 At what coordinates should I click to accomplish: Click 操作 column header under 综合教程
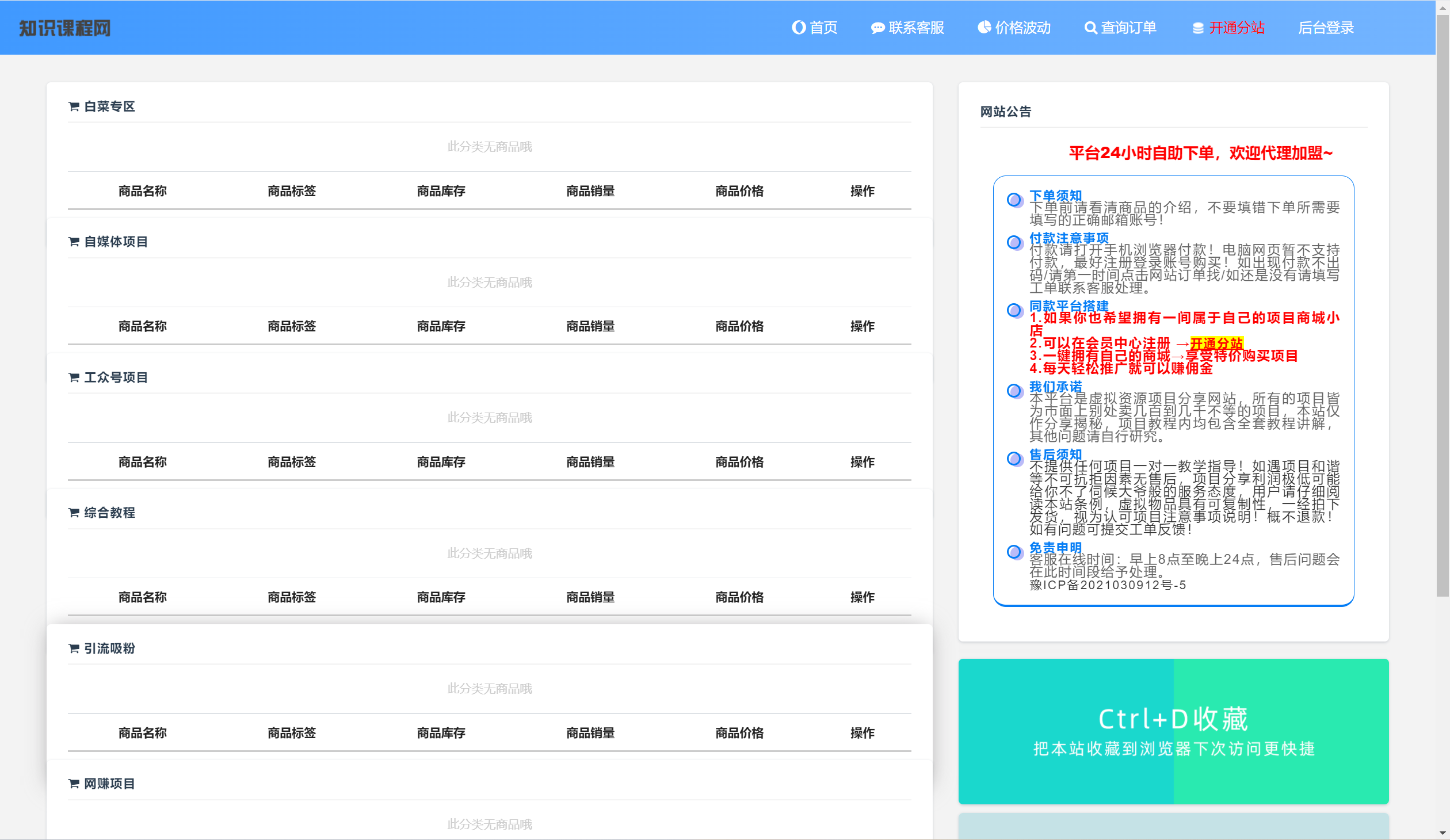[863, 597]
